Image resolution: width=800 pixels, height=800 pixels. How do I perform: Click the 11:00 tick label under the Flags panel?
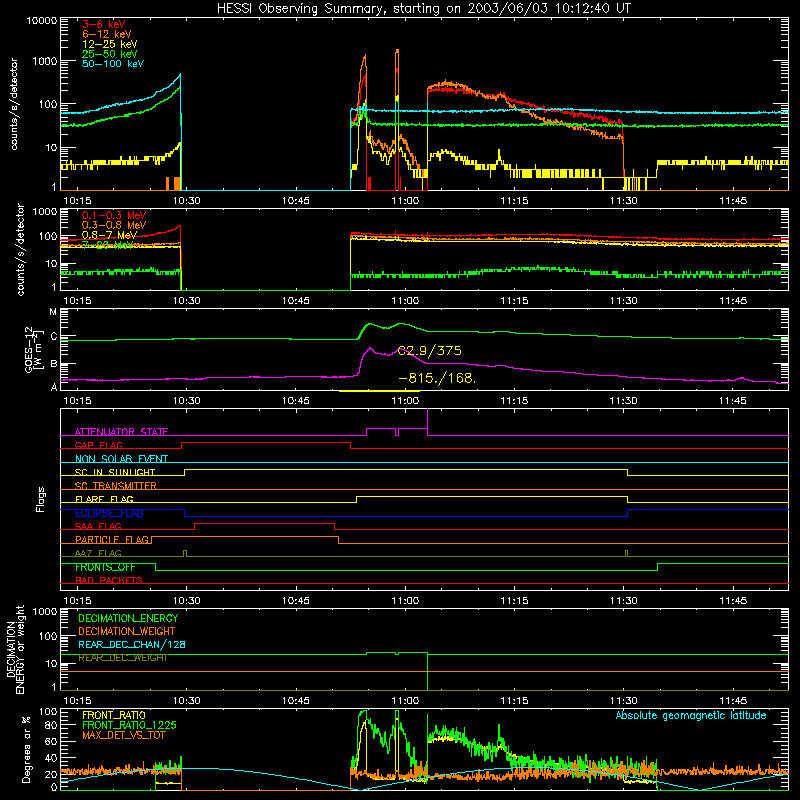click(x=405, y=601)
